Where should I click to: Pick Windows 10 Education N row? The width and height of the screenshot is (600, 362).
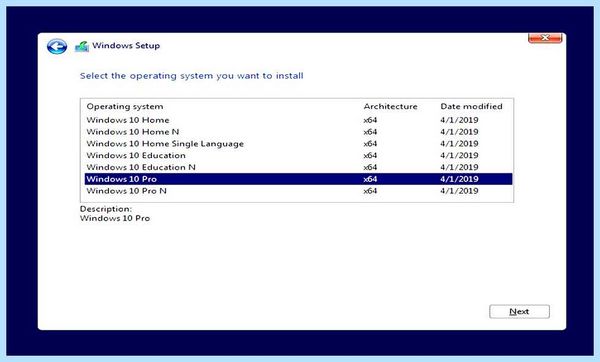click(x=298, y=168)
